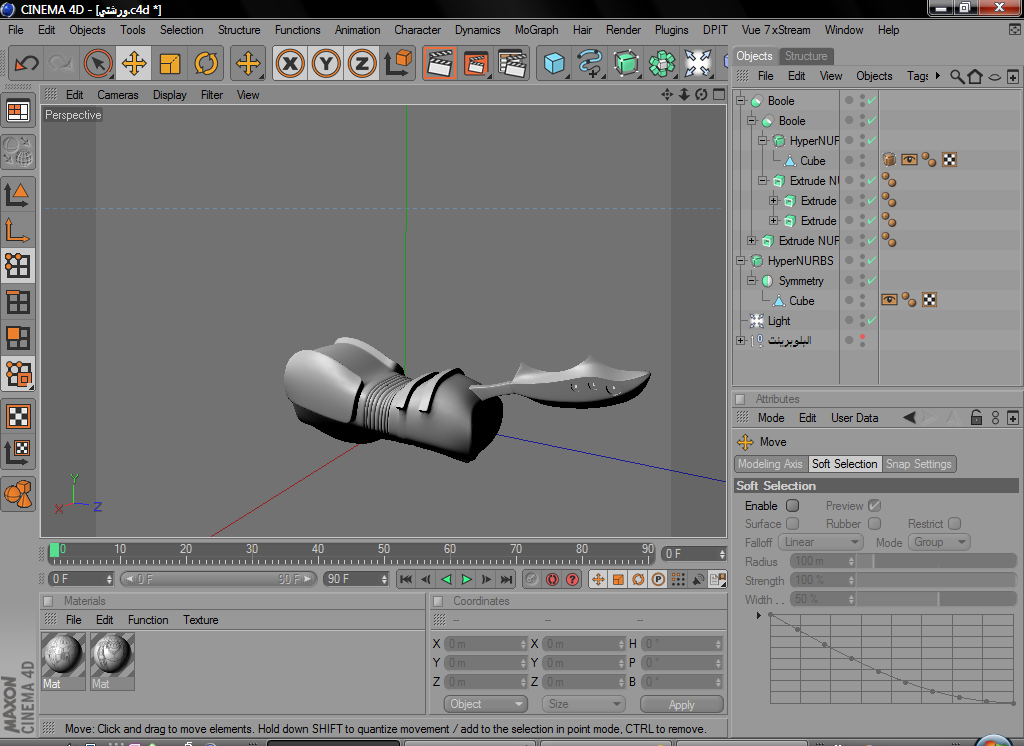1024x746 pixels.
Task: Activate the Scale tool
Action: pos(170,64)
